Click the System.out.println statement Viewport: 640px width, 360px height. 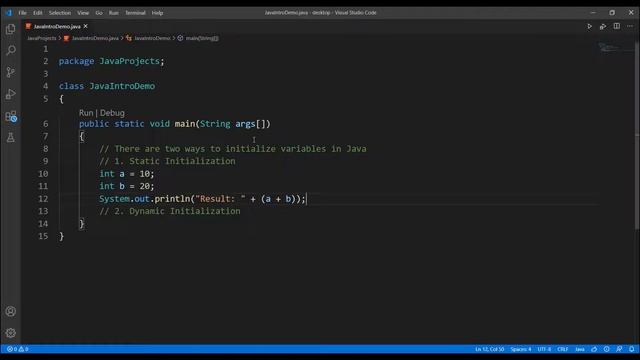pos(202,199)
